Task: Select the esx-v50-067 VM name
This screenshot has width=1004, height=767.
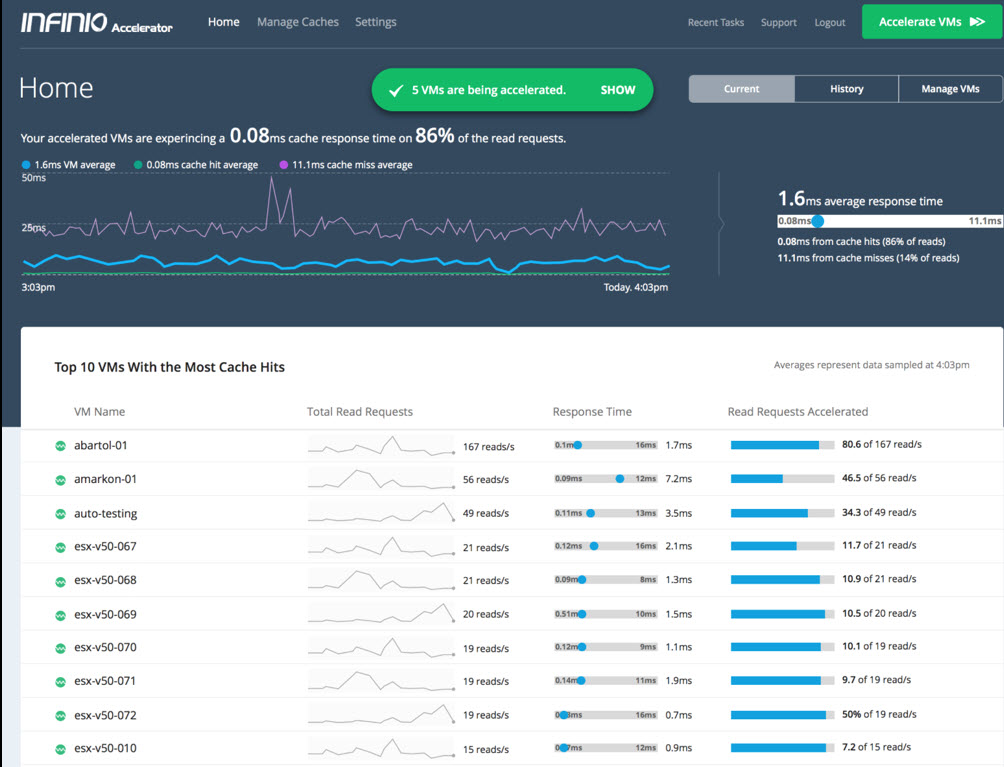Action: click(x=105, y=546)
